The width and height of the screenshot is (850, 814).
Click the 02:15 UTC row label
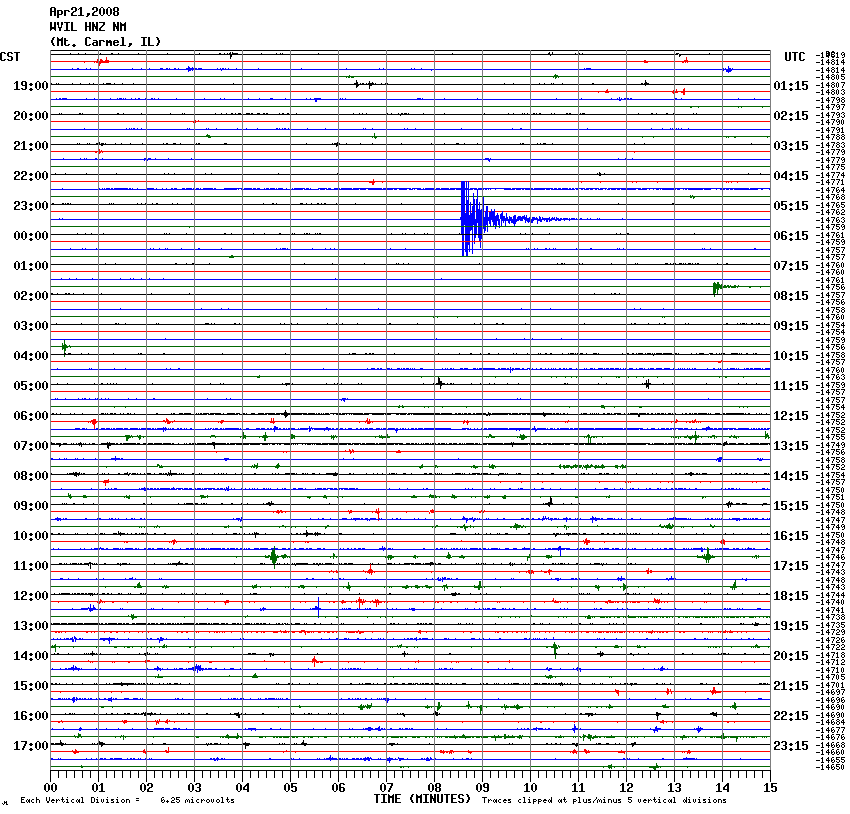point(791,116)
